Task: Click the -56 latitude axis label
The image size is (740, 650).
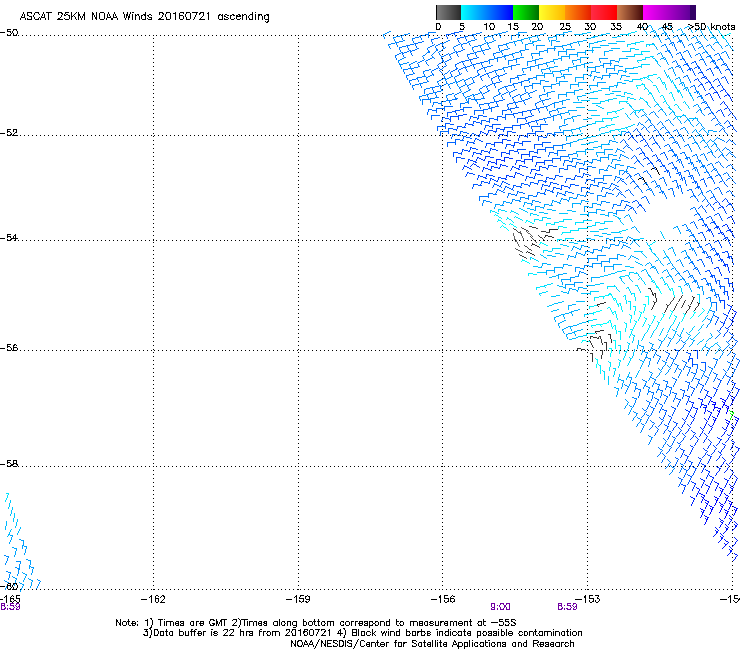Action: tap(9, 347)
